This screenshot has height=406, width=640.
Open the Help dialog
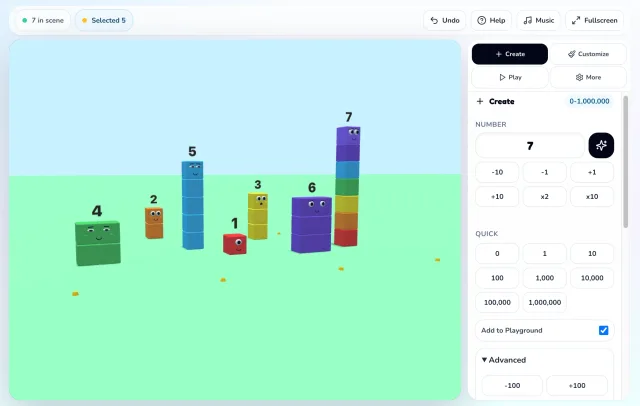[491, 20]
